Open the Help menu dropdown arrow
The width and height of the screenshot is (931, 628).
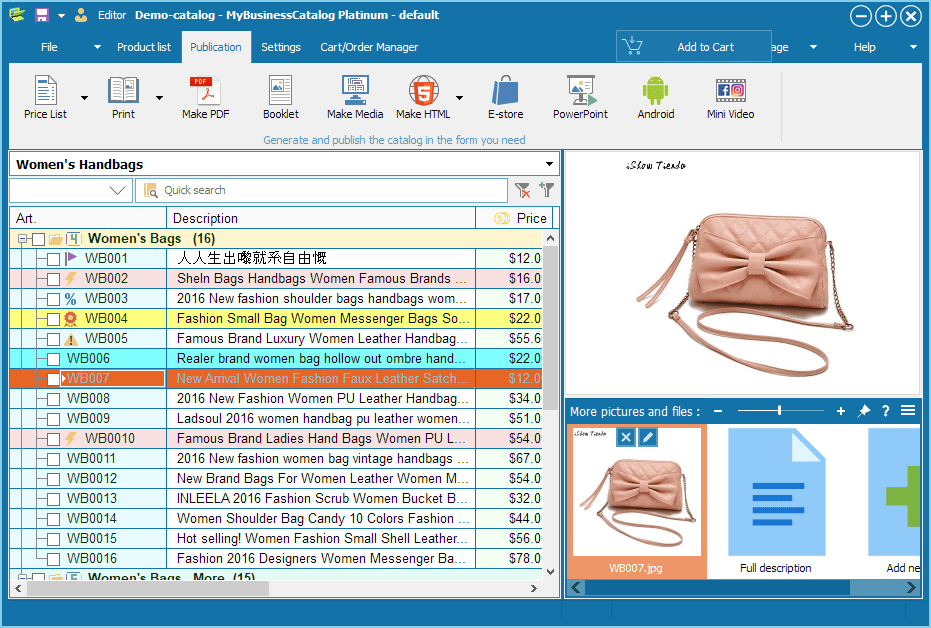point(913,47)
